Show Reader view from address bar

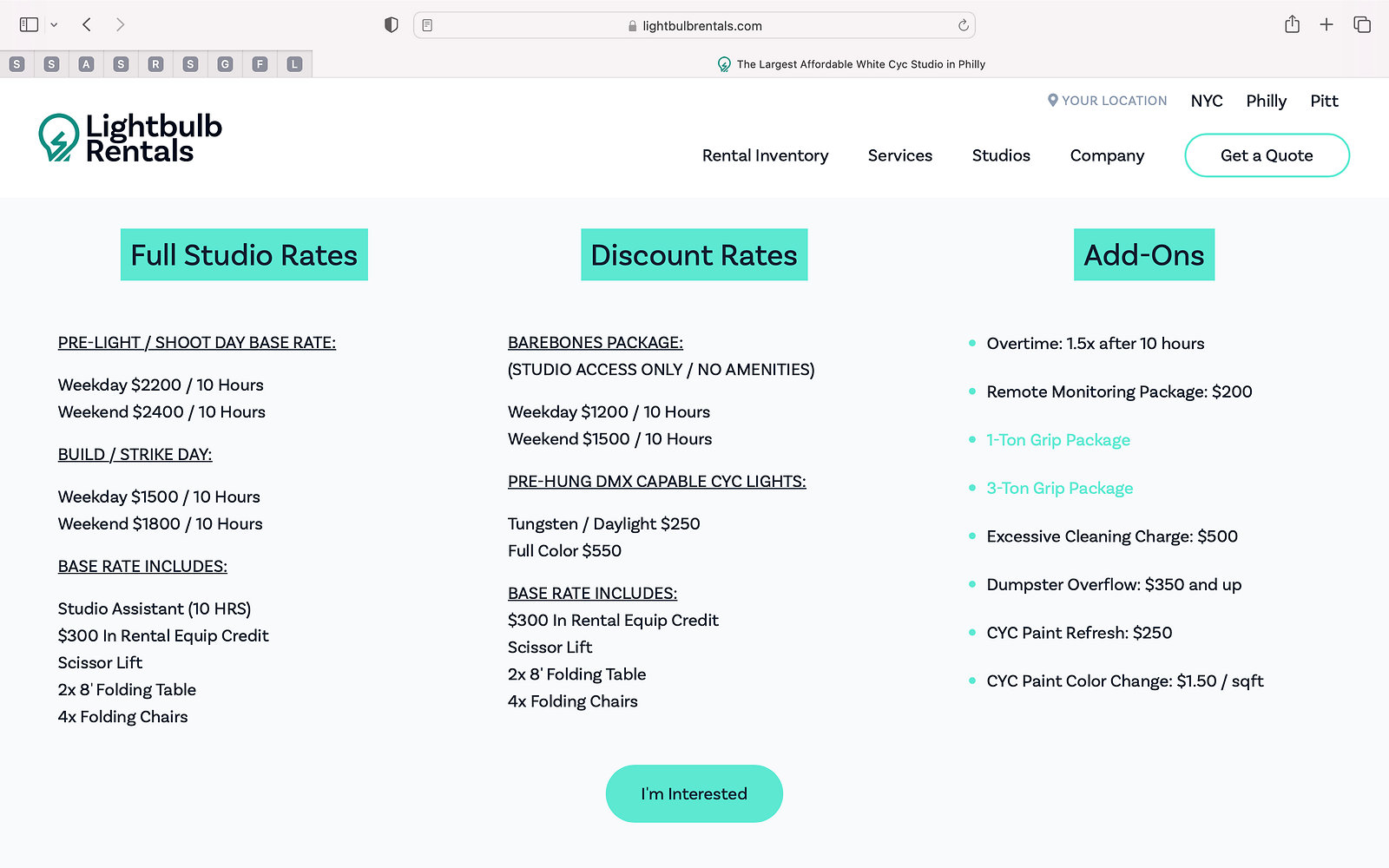point(427,25)
